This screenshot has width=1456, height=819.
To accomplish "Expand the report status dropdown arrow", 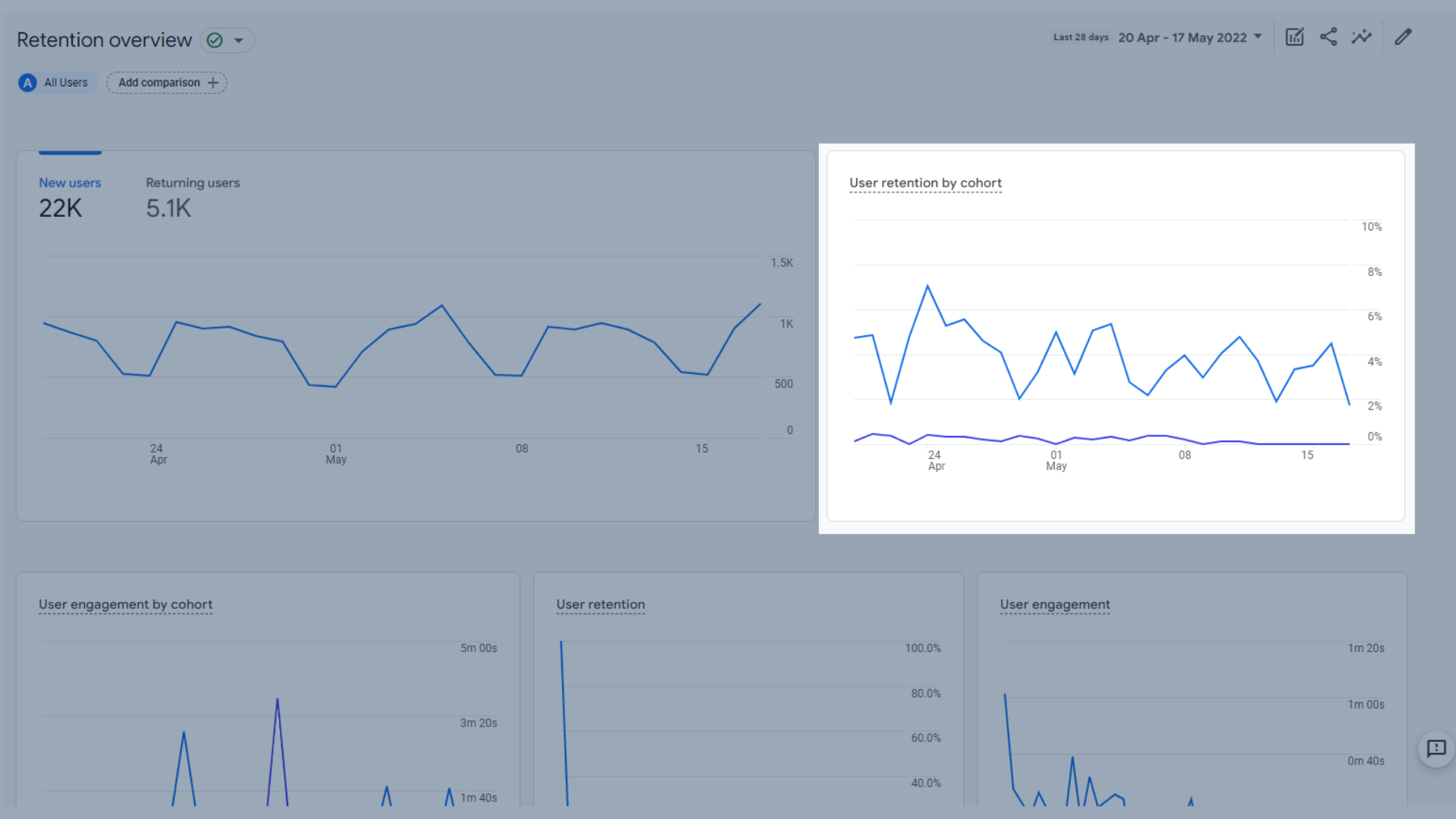I will tap(239, 40).
